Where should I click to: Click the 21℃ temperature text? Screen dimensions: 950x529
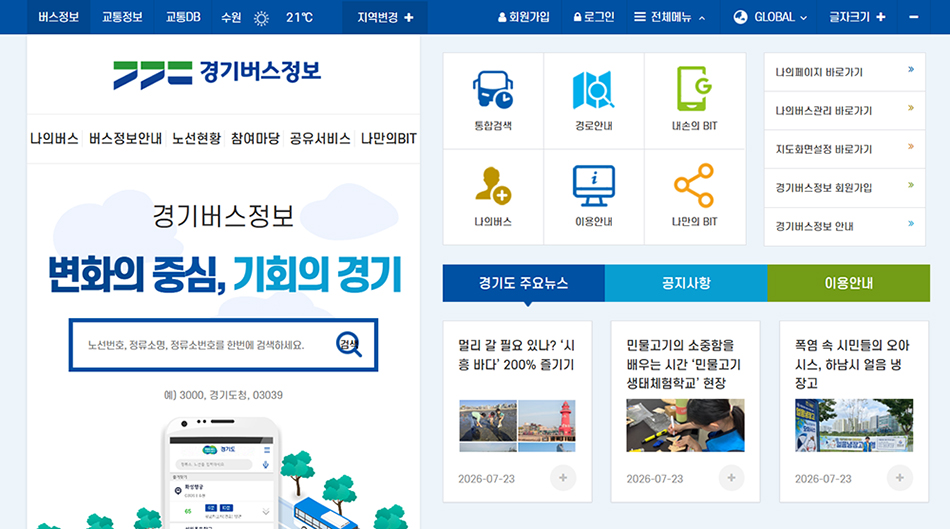pyautogui.click(x=299, y=18)
